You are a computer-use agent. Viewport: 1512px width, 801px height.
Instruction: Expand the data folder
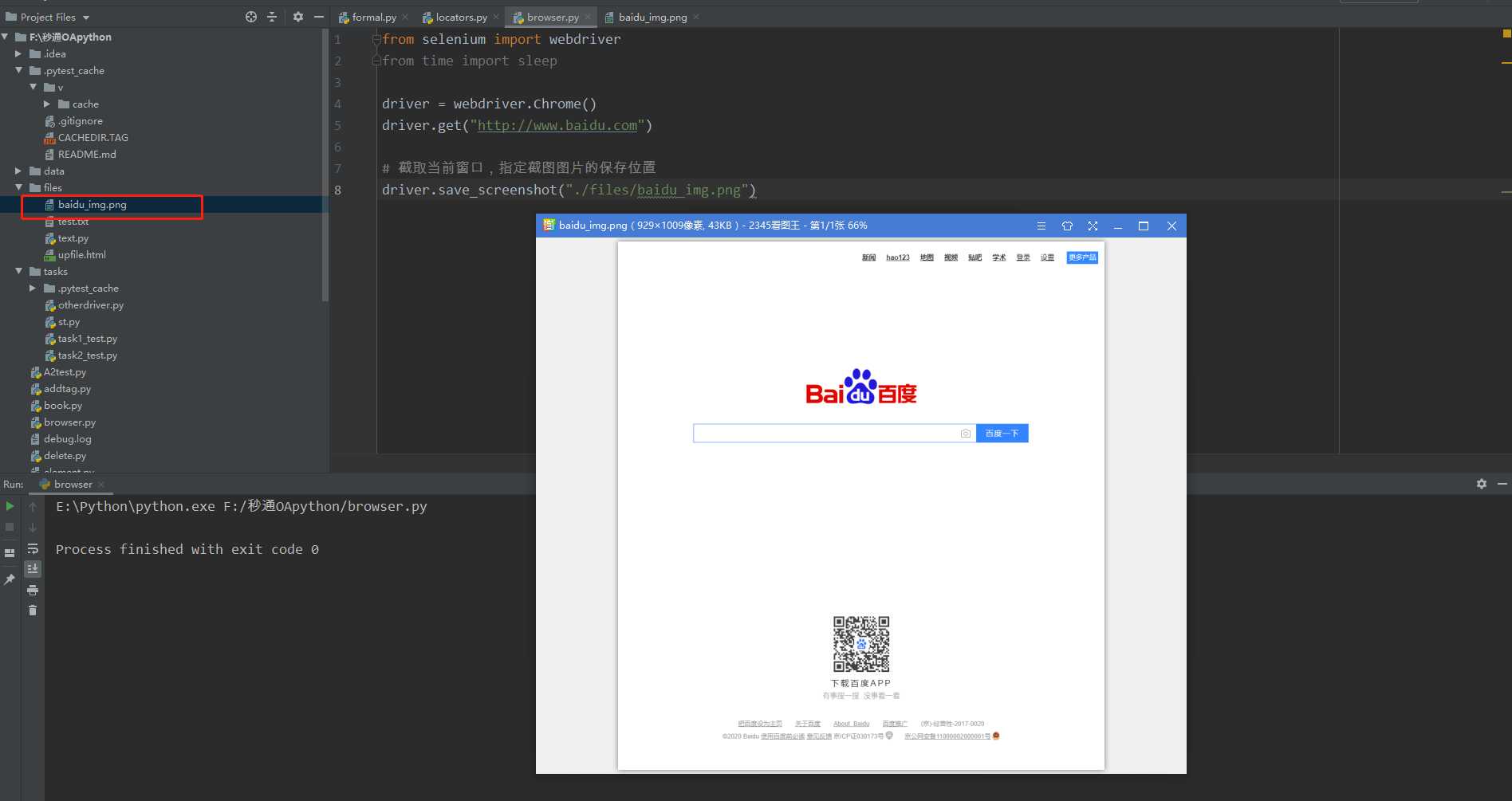pos(18,171)
